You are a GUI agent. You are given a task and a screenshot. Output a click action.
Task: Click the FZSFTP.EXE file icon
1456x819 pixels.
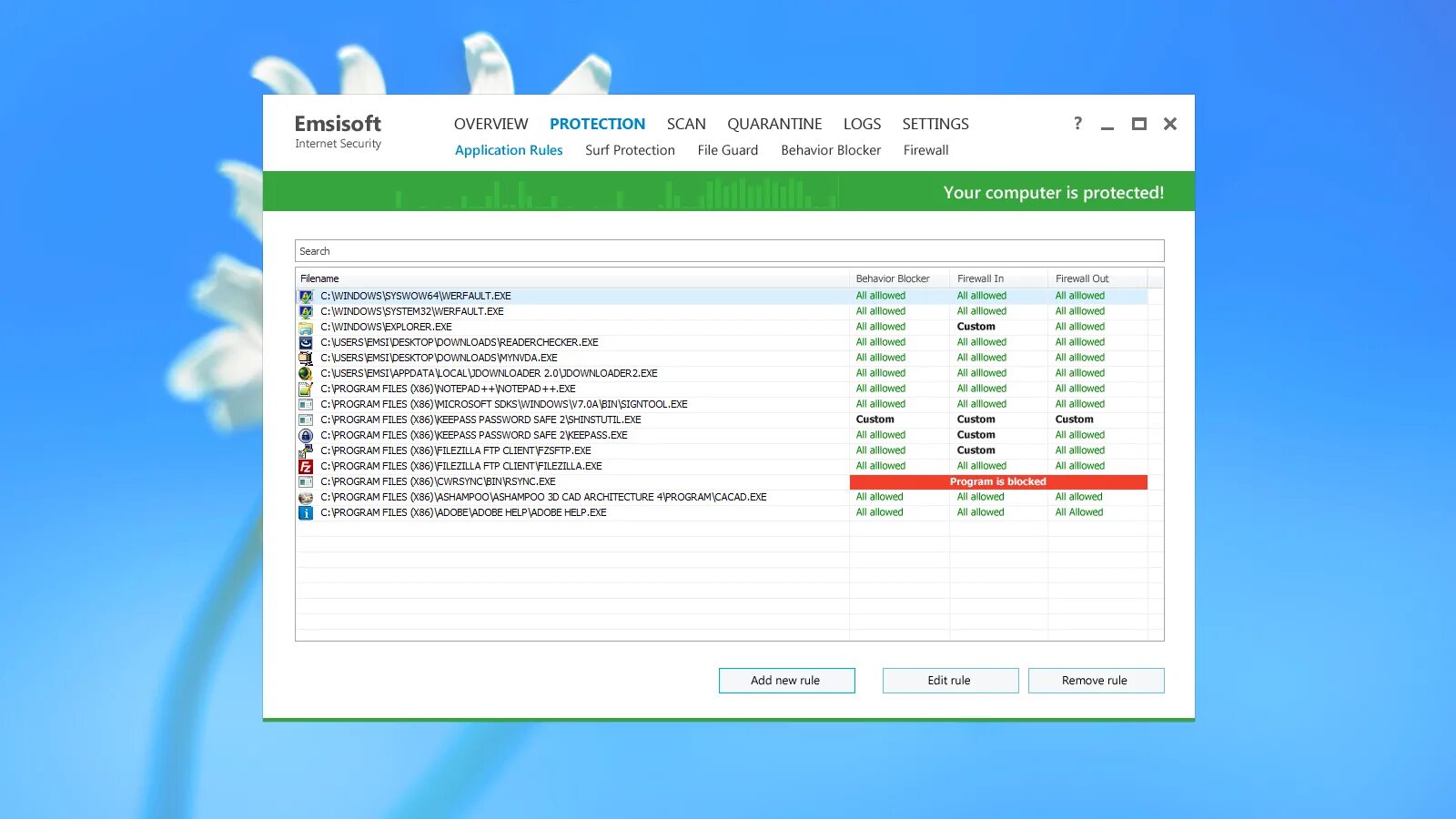pos(306,450)
